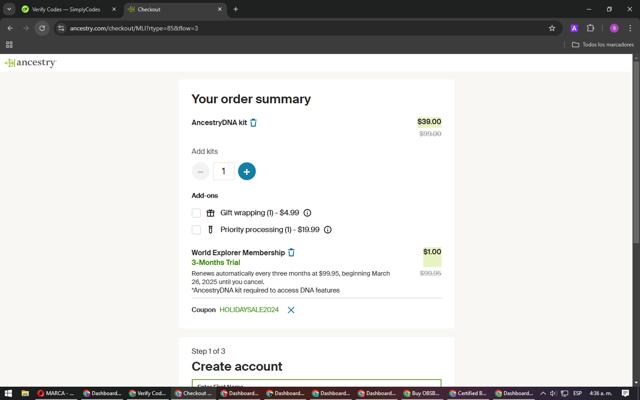Show hidden system tray icons
This screenshot has width=640, height=400.
[x=543, y=393]
